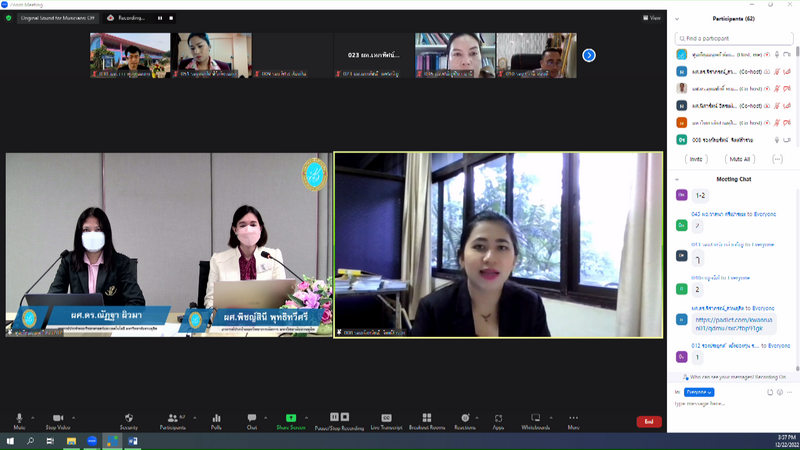Open the View menu at top right

pos(652,18)
